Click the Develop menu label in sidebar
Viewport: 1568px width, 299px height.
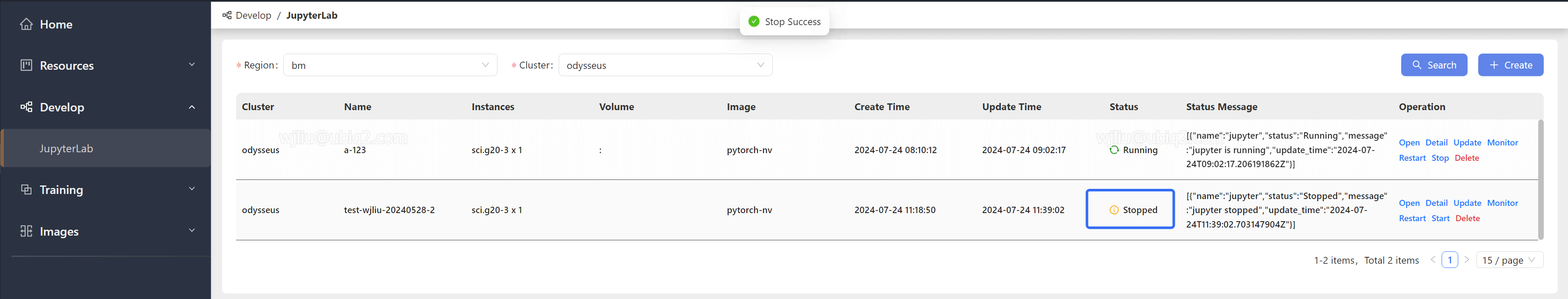tap(62, 107)
